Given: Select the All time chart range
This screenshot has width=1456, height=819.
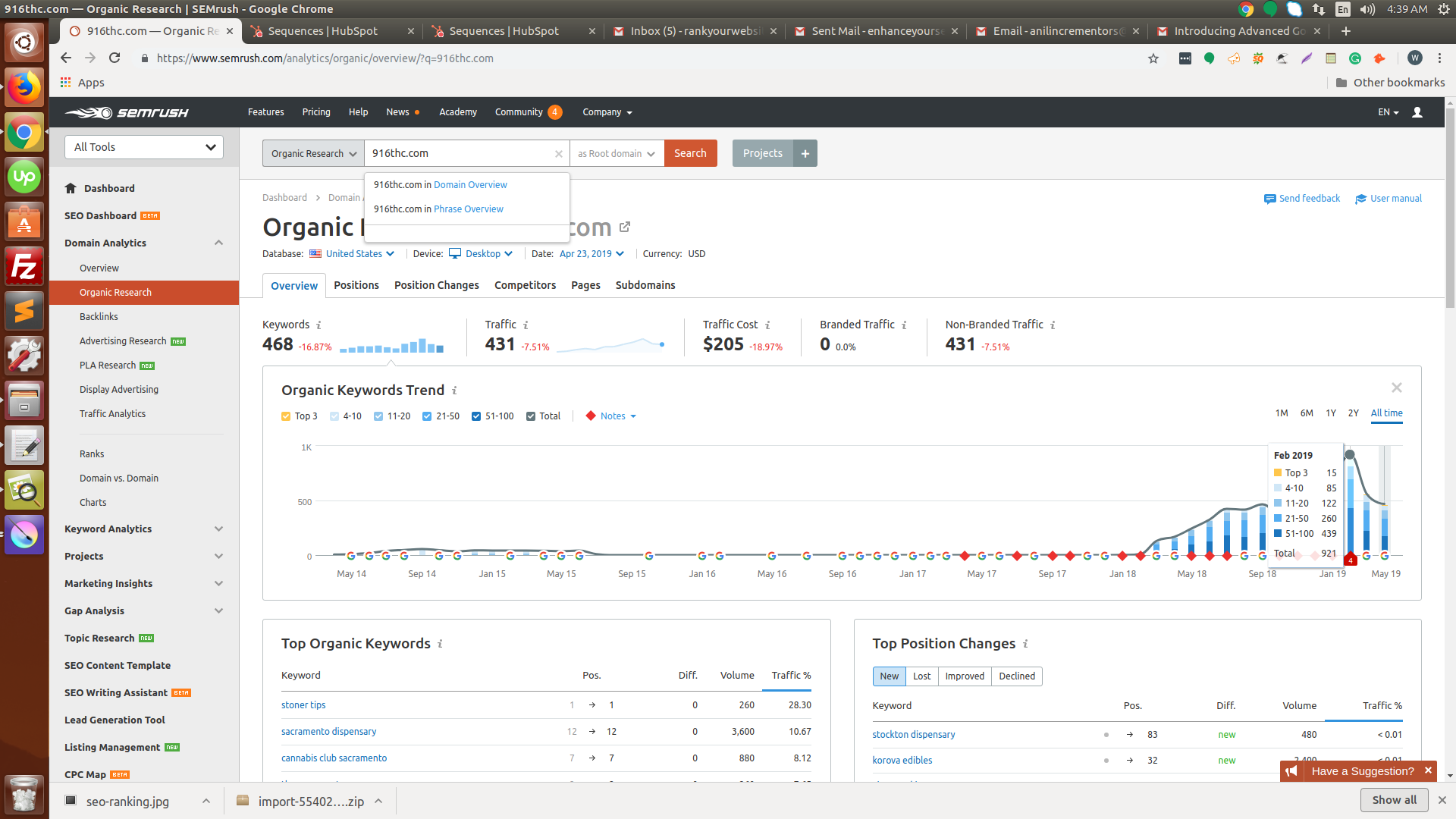Looking at the screenshot, I should (x=1386, y=413).
